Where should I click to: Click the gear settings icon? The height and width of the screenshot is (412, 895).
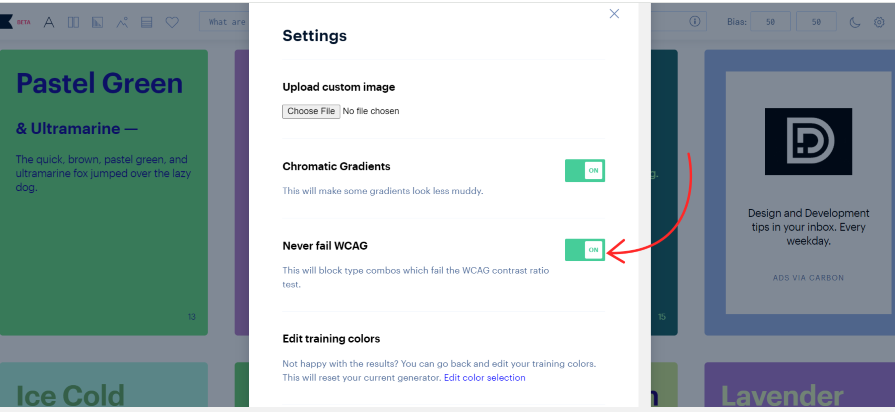(x=879, y=21)
